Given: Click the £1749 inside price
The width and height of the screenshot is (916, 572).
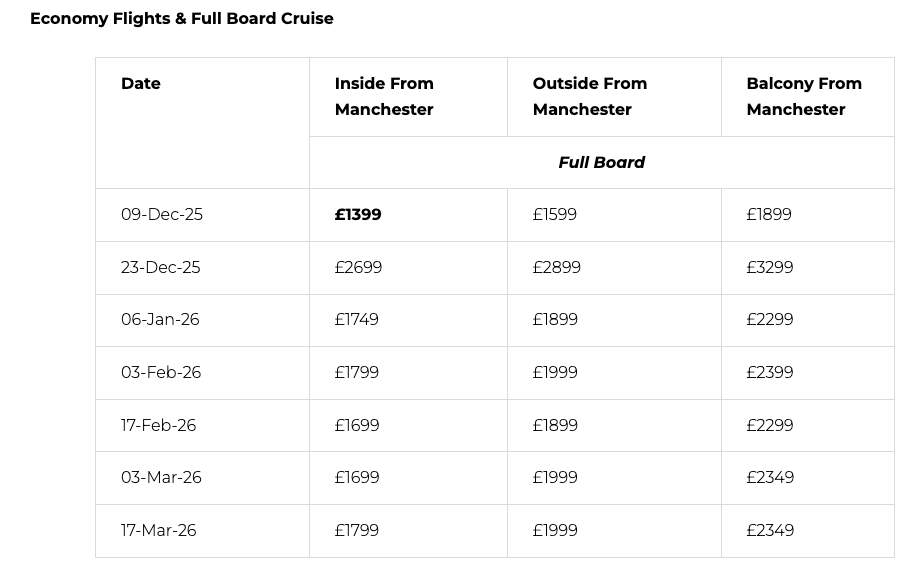Looking at the screenshot, I should pyautogui.click(x=356, y=320).
